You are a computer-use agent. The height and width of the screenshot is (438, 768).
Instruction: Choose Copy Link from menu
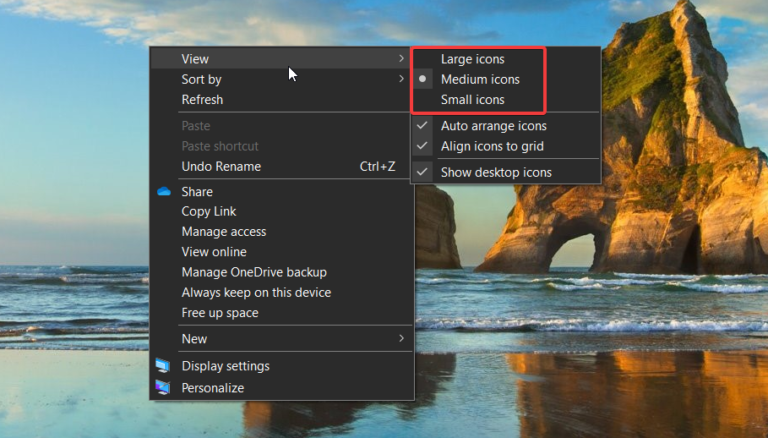[208, 212]
